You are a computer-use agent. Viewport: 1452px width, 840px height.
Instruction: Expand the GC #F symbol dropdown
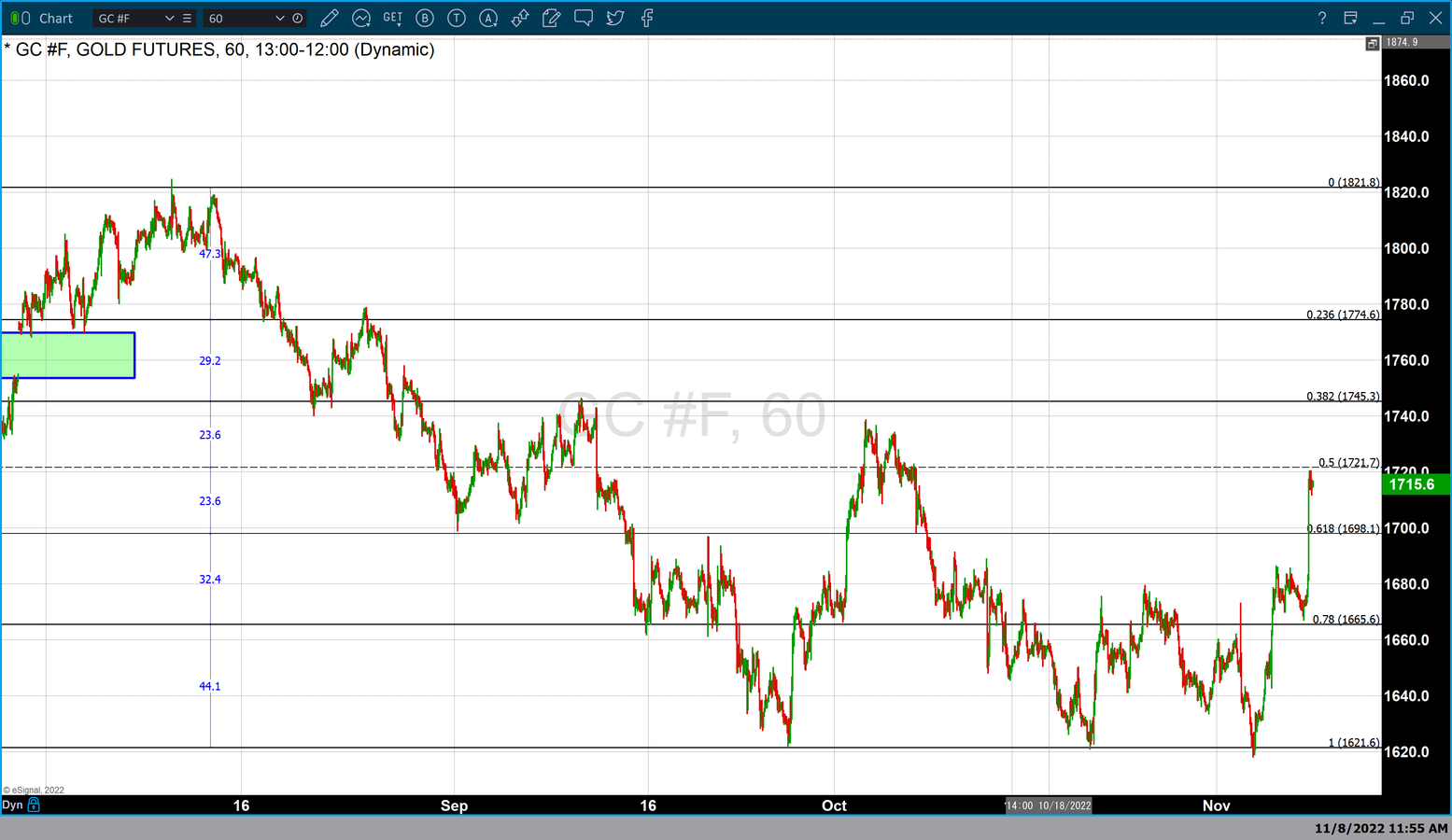pyautogui.click(x=169, y=18)
